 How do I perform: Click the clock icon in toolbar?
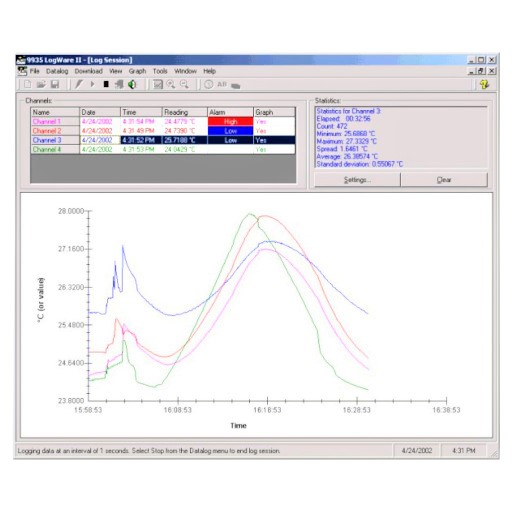209,84
